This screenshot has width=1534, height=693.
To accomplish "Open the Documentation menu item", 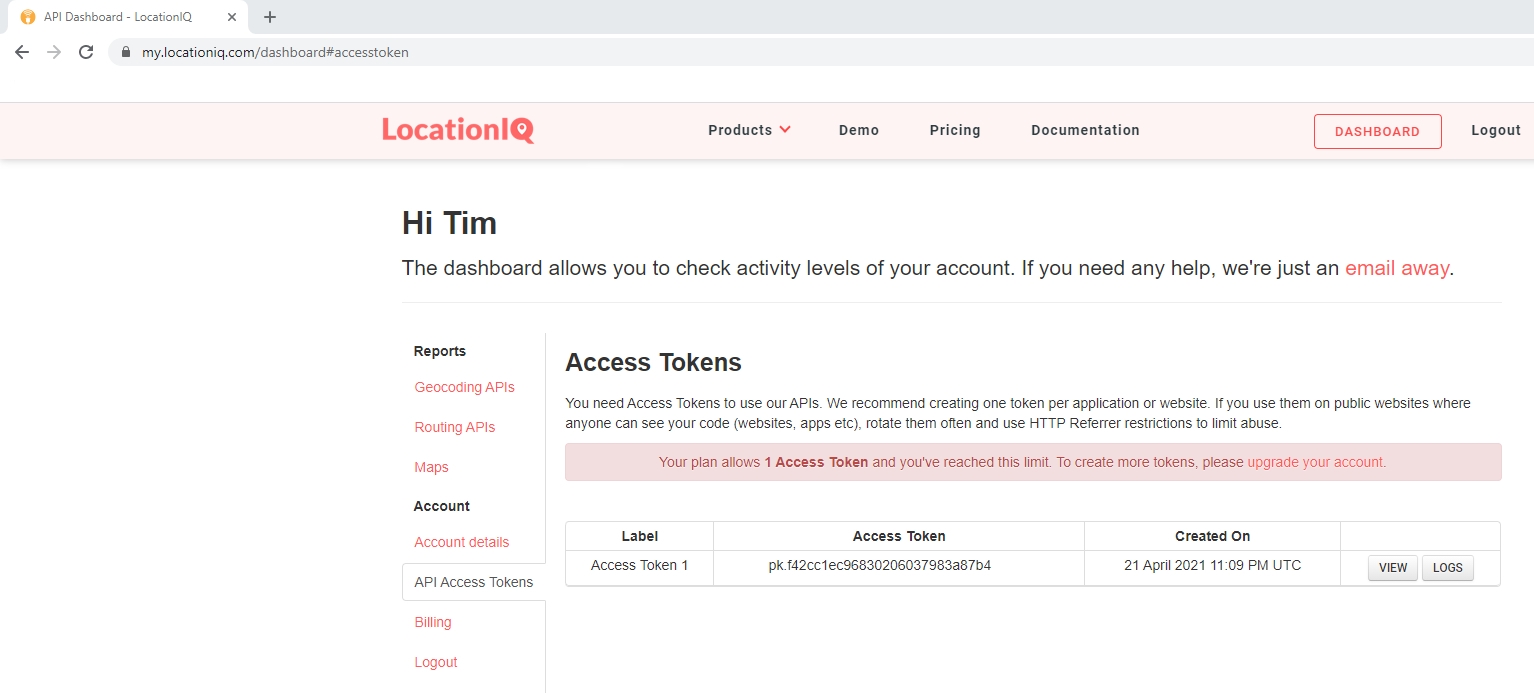I will click(x=1085, y=130).
